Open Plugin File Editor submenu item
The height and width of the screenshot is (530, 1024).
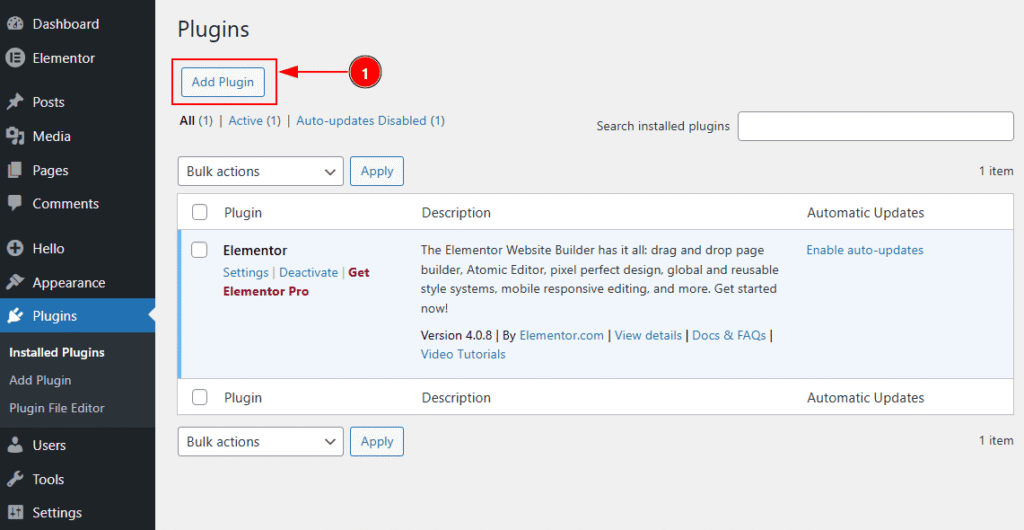coord(57,408)
